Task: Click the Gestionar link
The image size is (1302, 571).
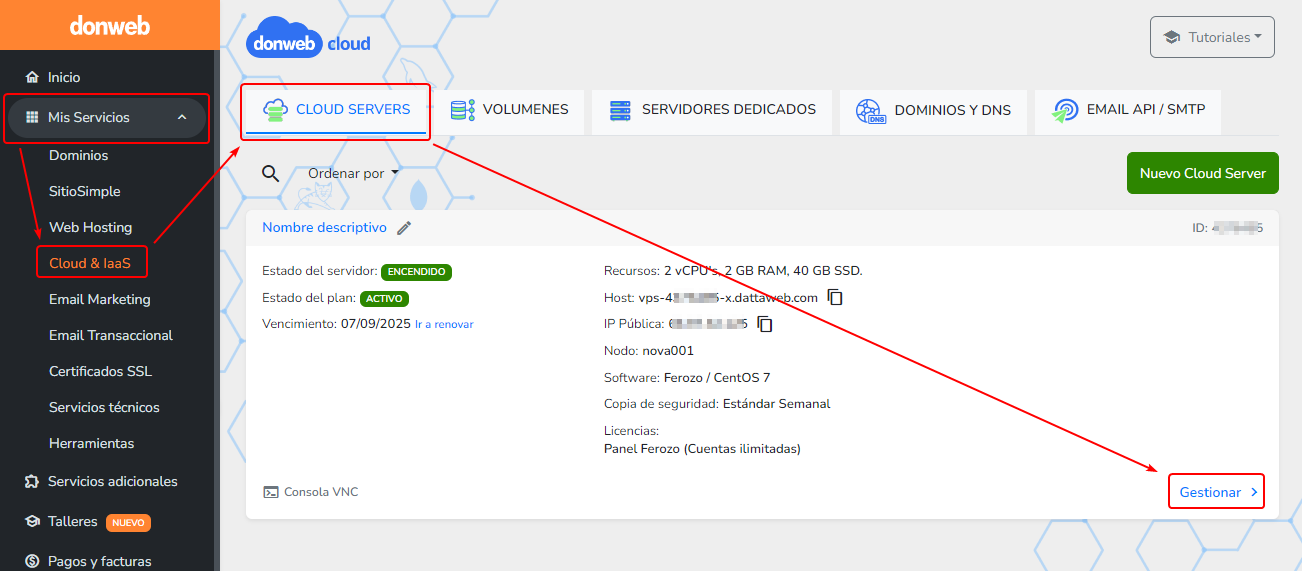Action: pos(1210,492)
